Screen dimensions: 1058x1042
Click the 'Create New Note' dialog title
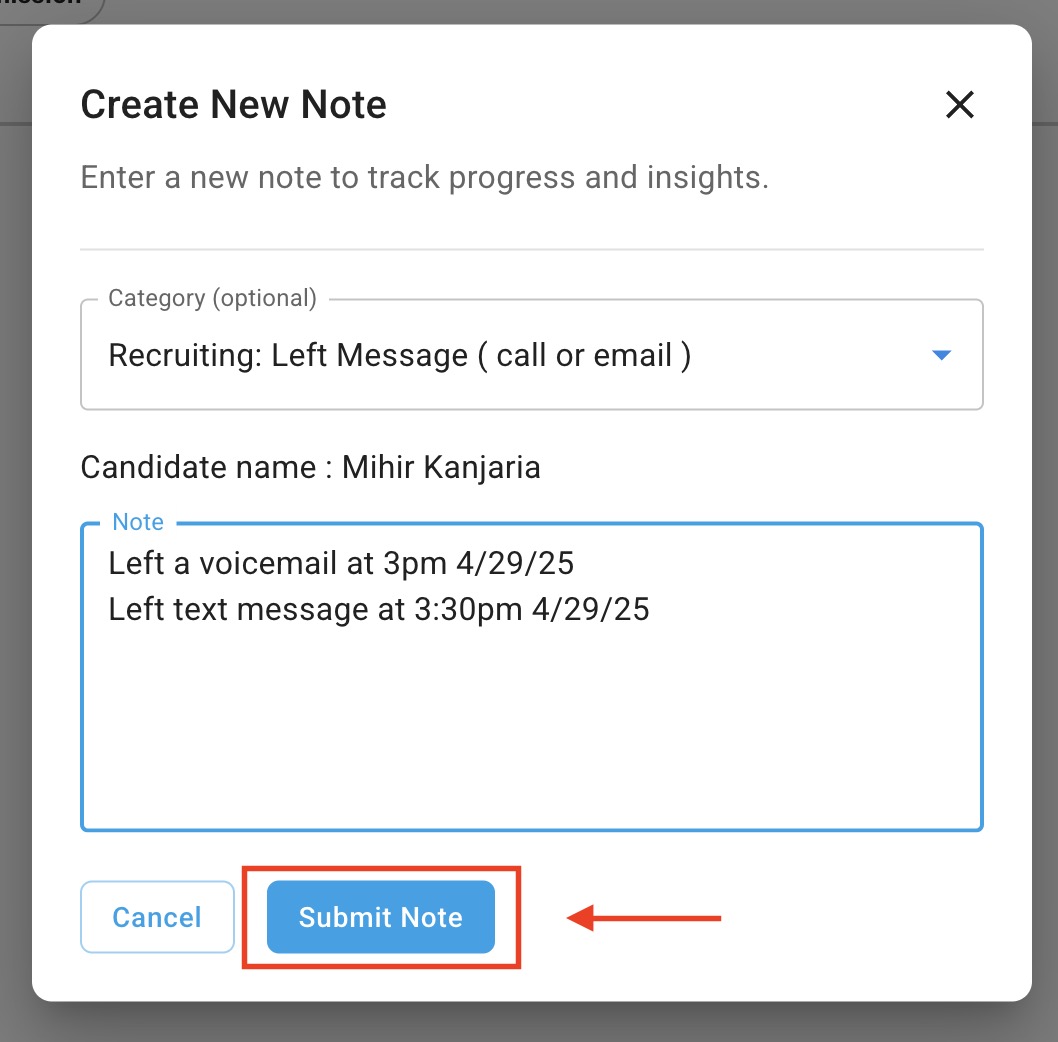pos(233,104)
